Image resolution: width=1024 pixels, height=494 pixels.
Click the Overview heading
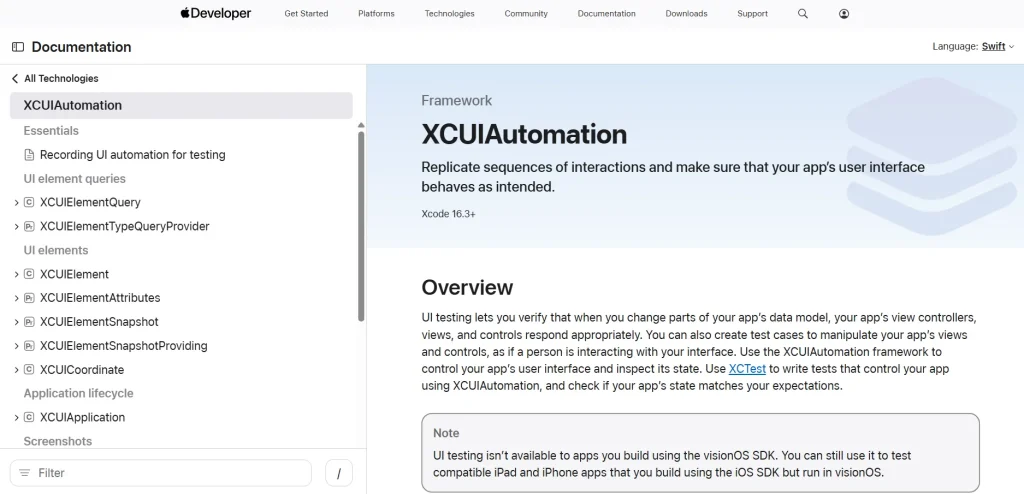467,288
